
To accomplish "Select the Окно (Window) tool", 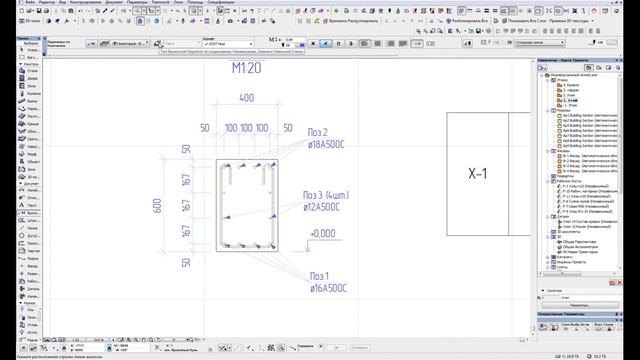I will (29, 86).
